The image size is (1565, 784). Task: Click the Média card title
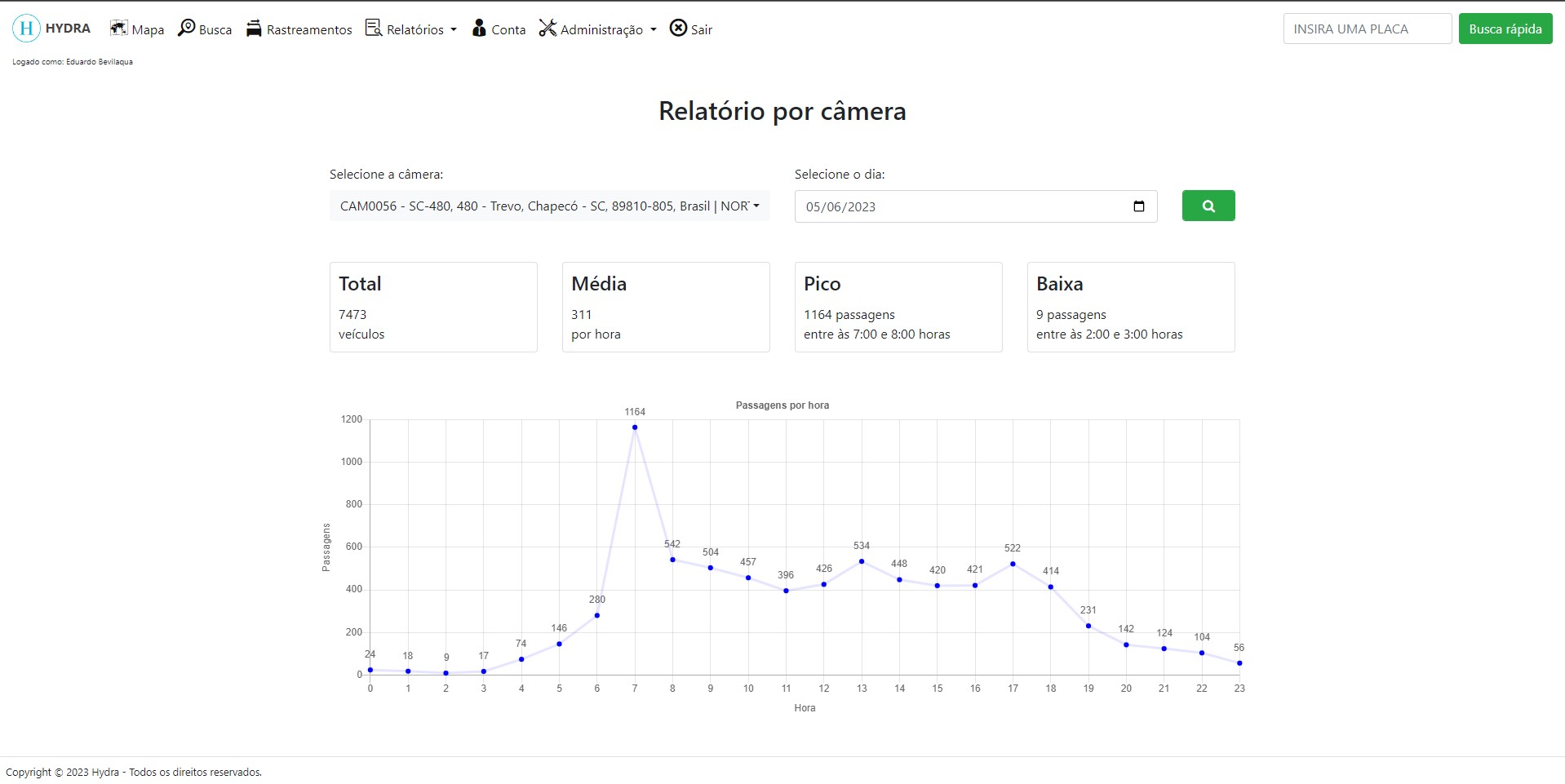tap(599, 284)
